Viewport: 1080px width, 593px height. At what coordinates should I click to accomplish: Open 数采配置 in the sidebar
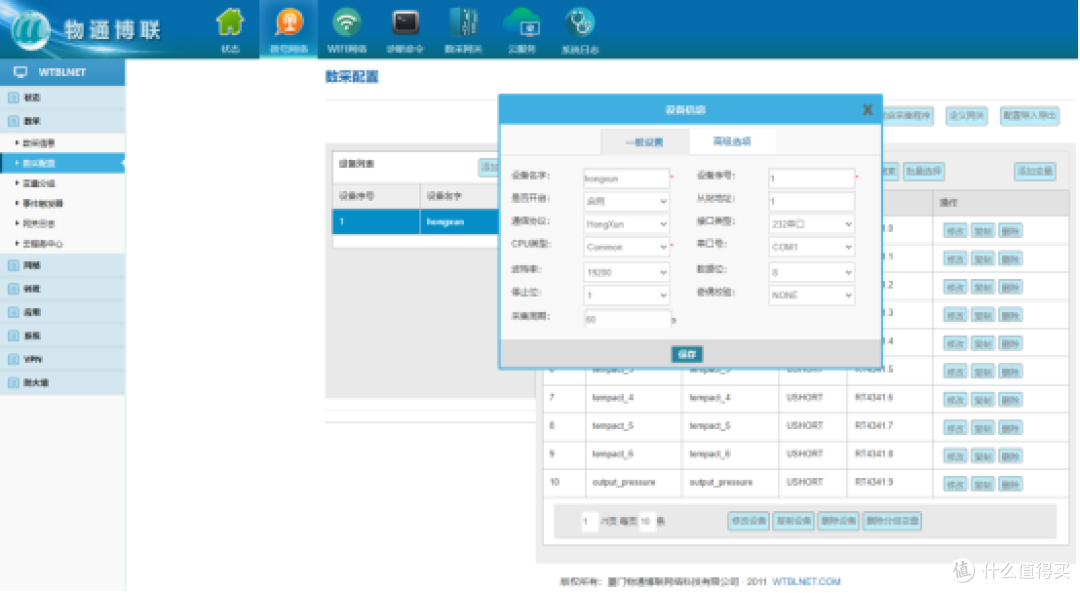point(63,163)
